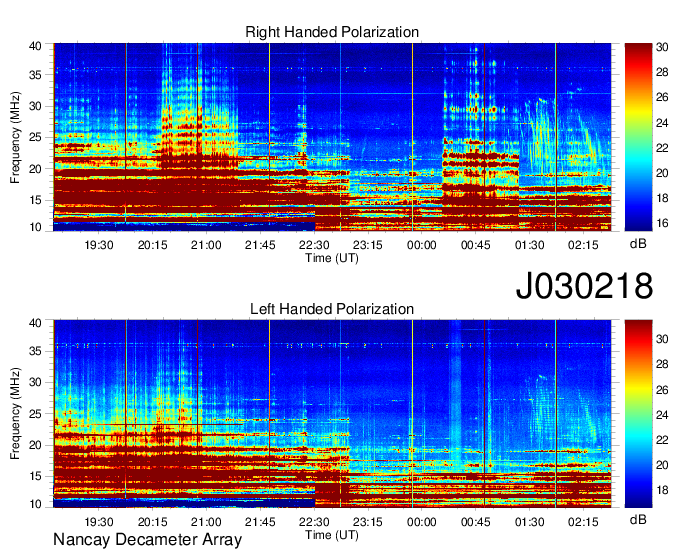Click the "Nancay Decameter Array" caption
The height and width of the screenshot is (552, 680).
click(147, 540)
